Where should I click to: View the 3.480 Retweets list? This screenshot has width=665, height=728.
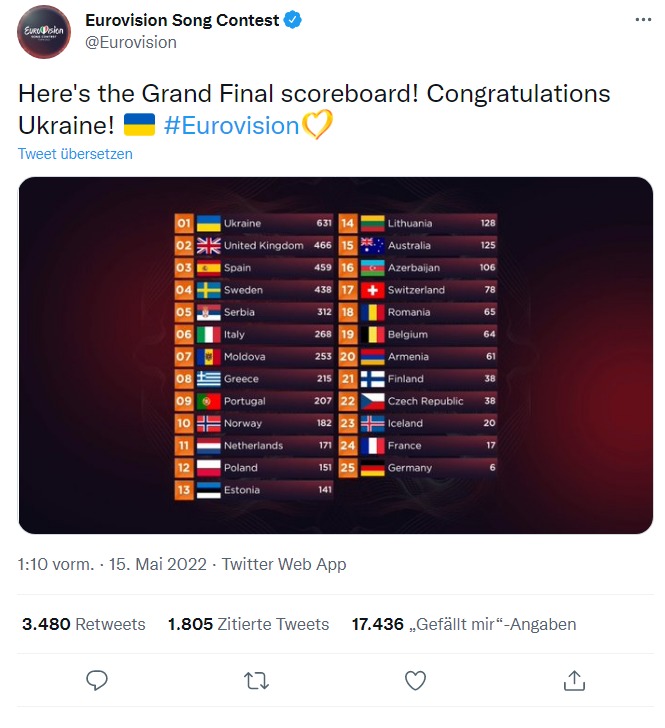point(84,624)
